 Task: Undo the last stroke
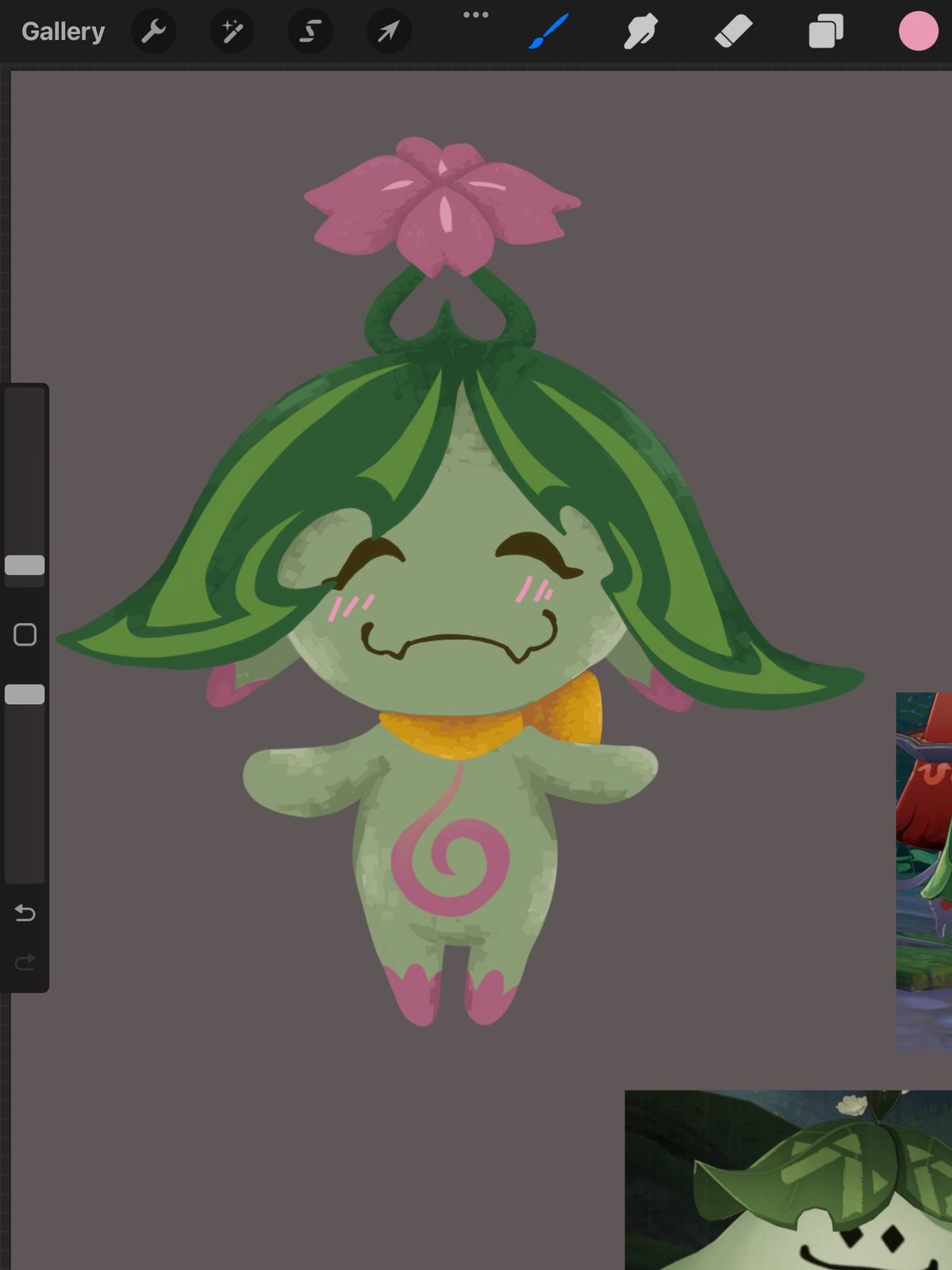click(25, 913)
